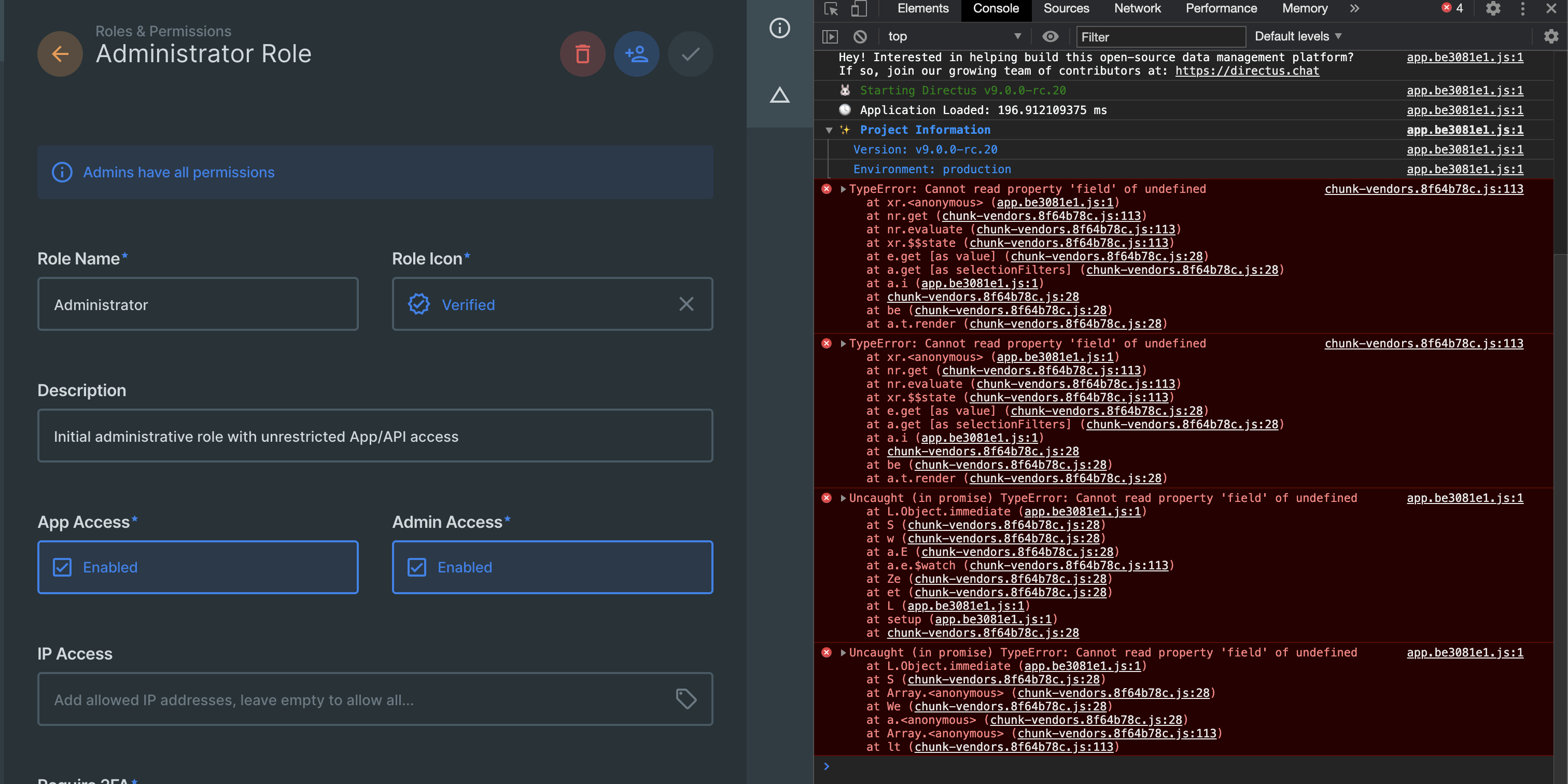
Task: Disable Admin Access checkbox
Action: (417, 567)
